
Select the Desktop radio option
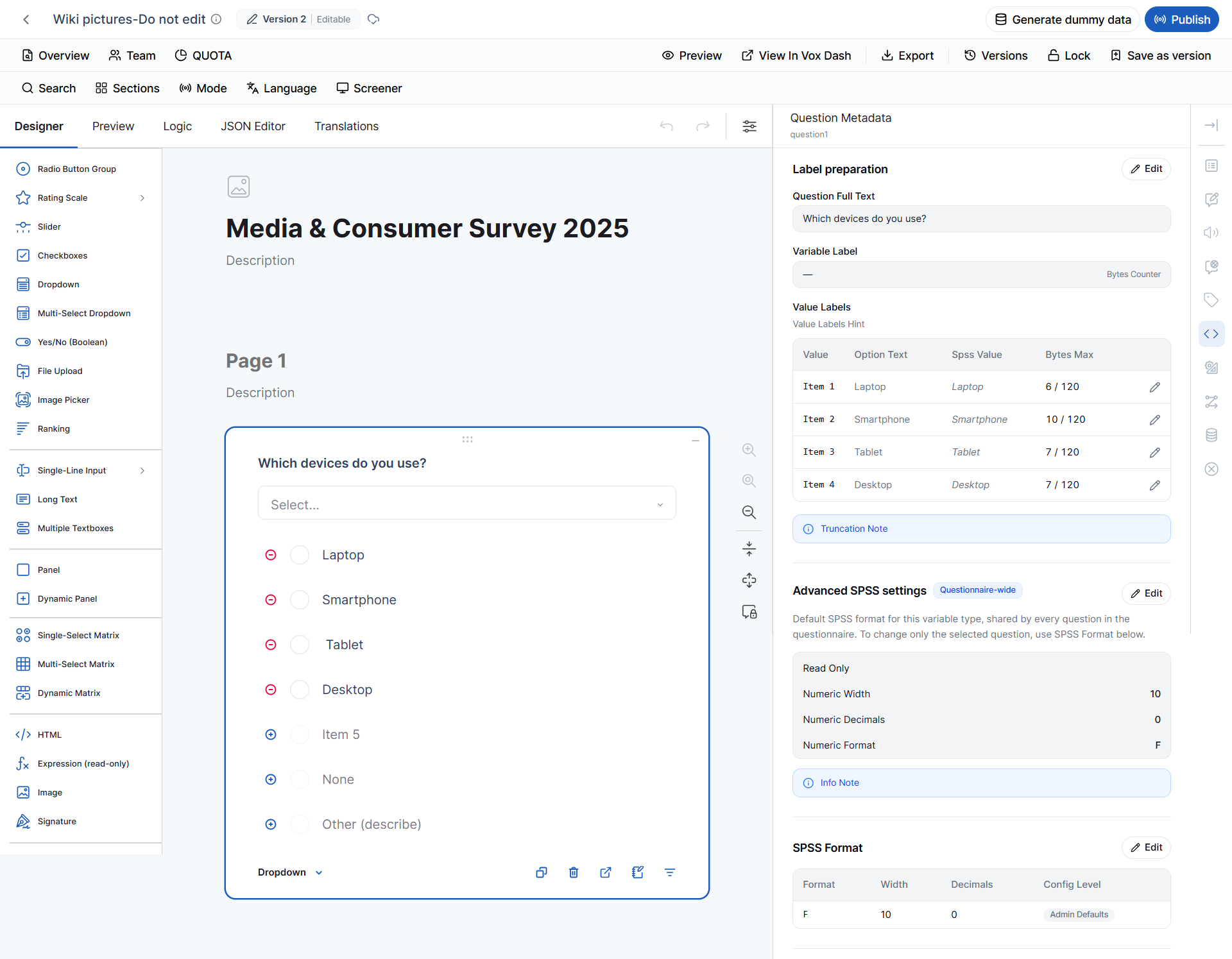point(300,690)
